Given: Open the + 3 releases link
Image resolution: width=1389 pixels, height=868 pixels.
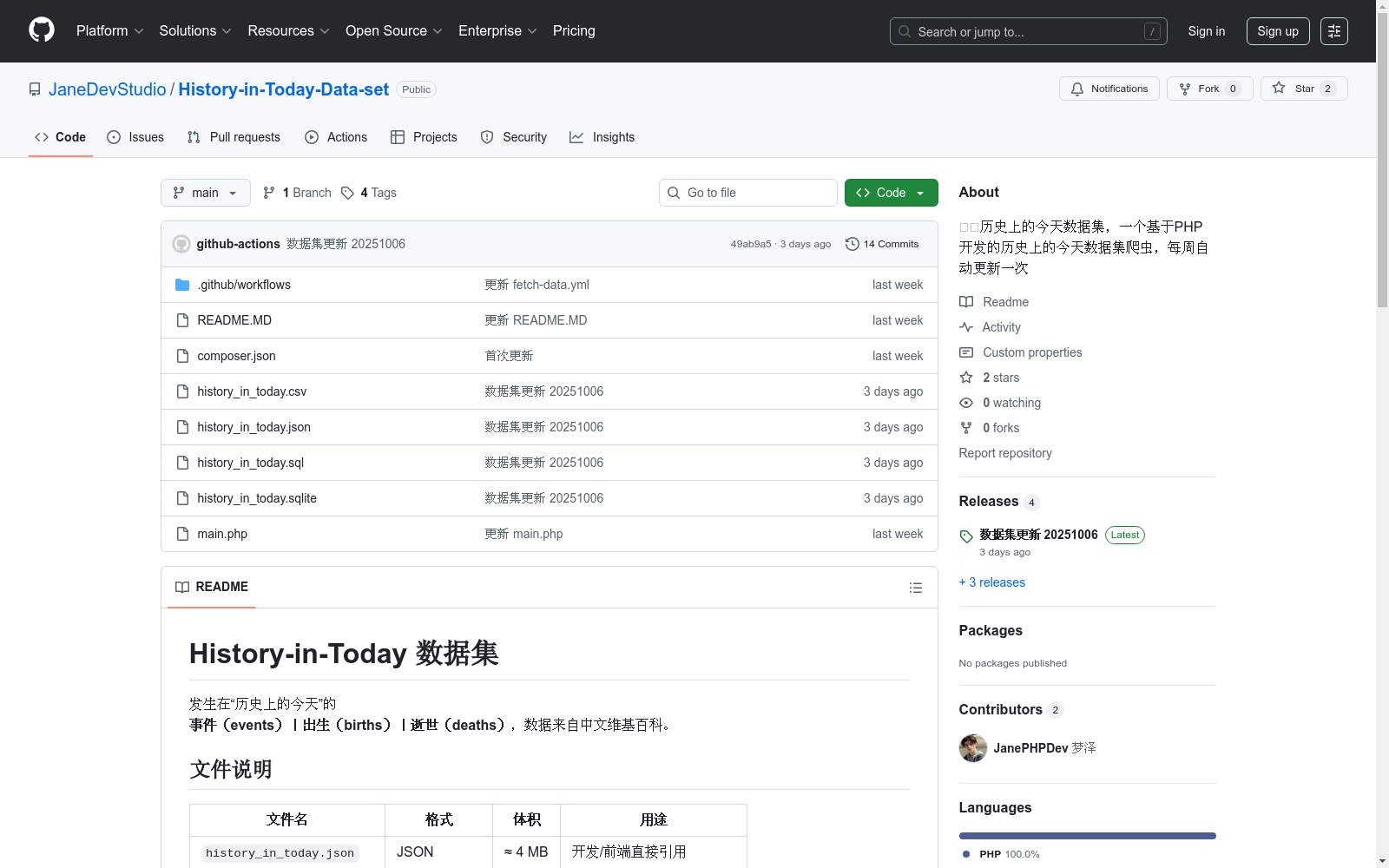Looking at the screenshot, I should click(x=992, y=582).
